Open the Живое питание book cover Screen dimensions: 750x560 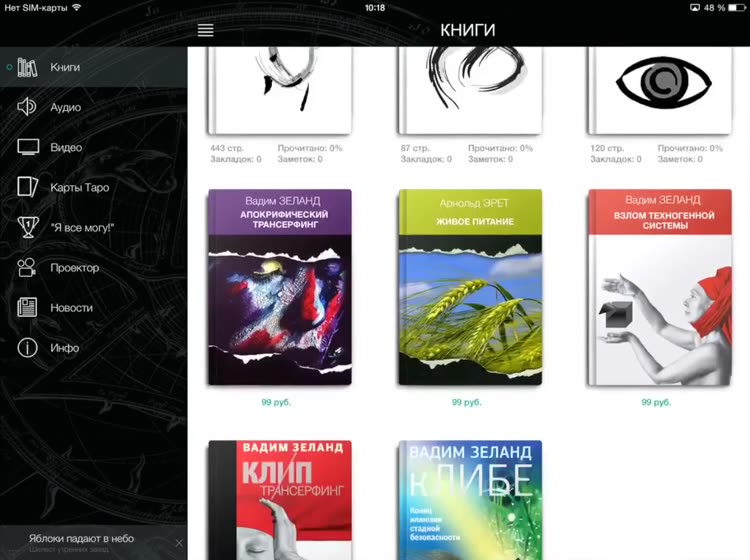tap(470, 287)
